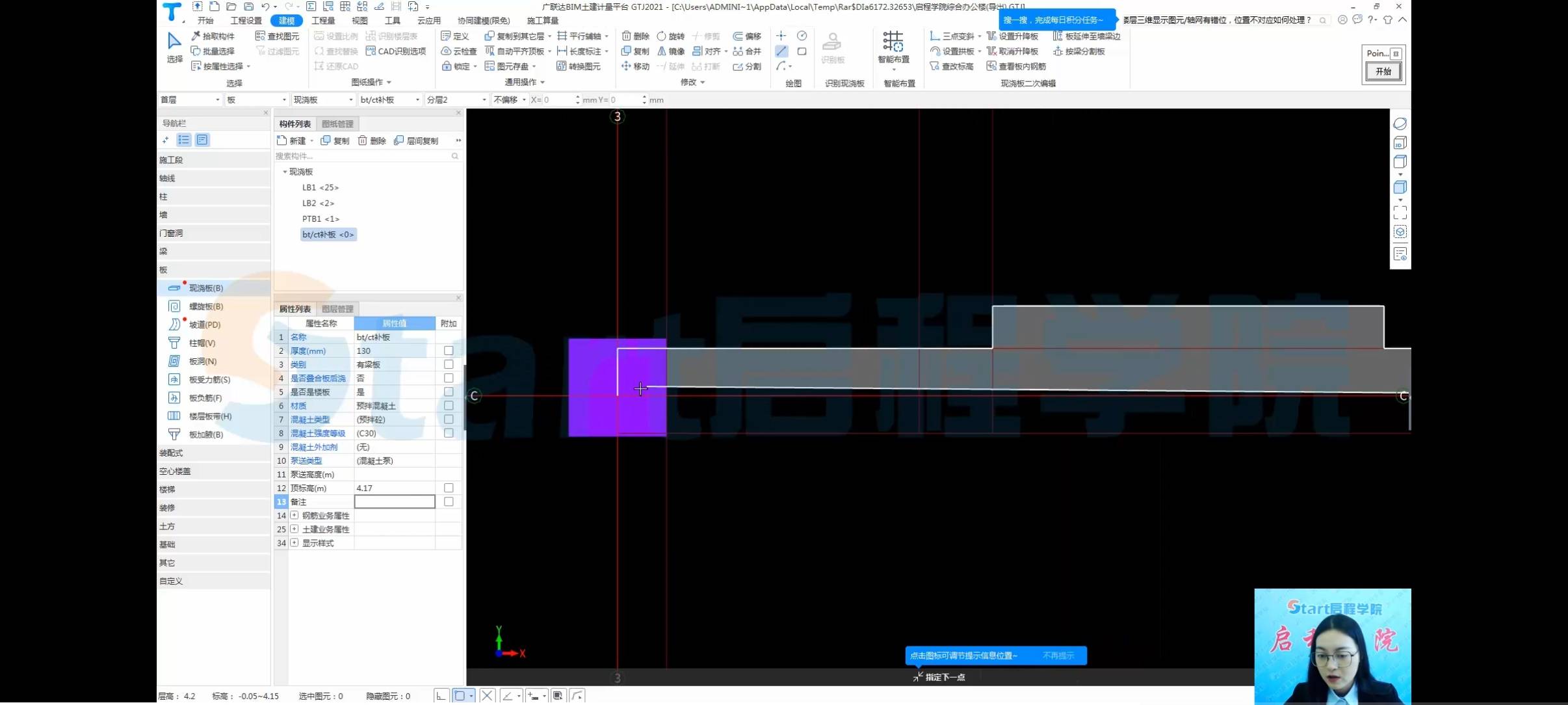The image size is (1568, 705).
Task: Switch to the 图层管理 tab
Action: (x=337, y=309)
